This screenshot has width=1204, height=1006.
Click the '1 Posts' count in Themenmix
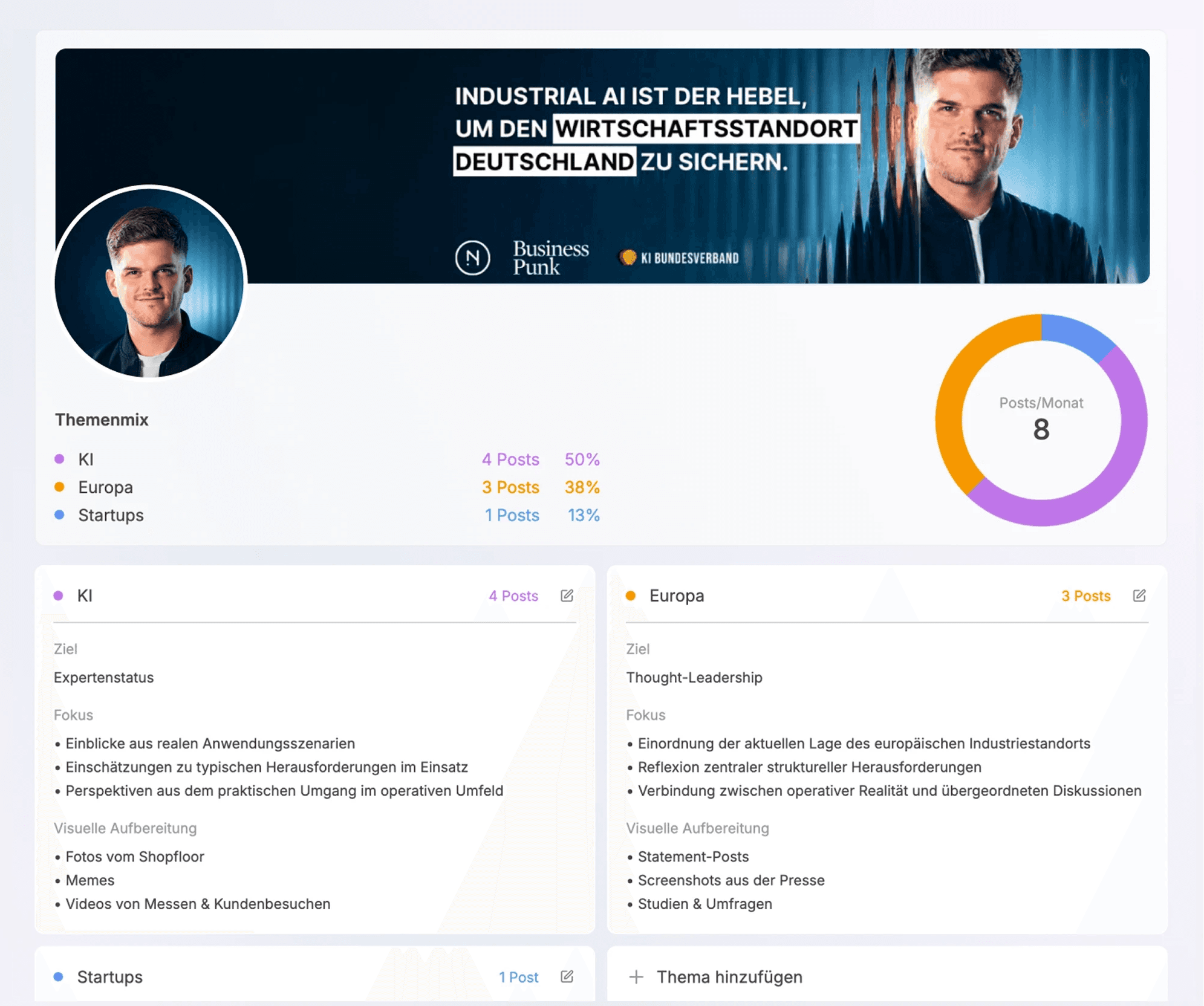512,515
